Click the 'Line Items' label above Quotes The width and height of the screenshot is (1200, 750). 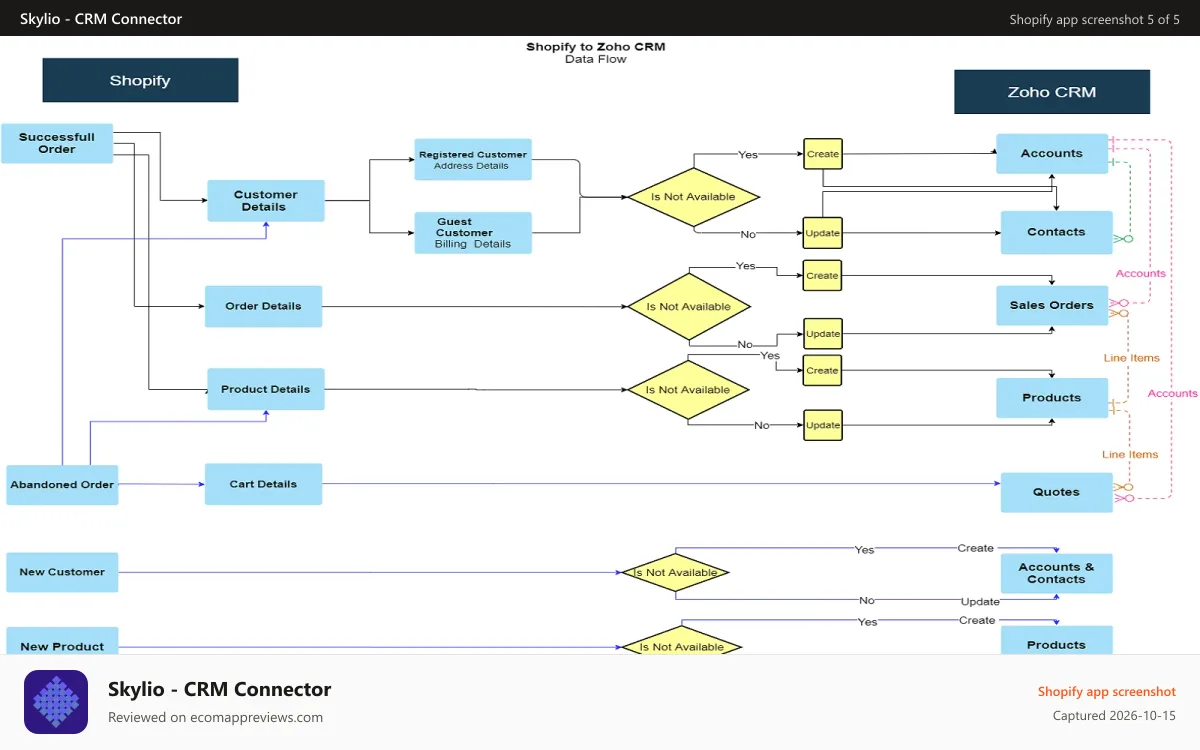click(x=1130, y=454)
